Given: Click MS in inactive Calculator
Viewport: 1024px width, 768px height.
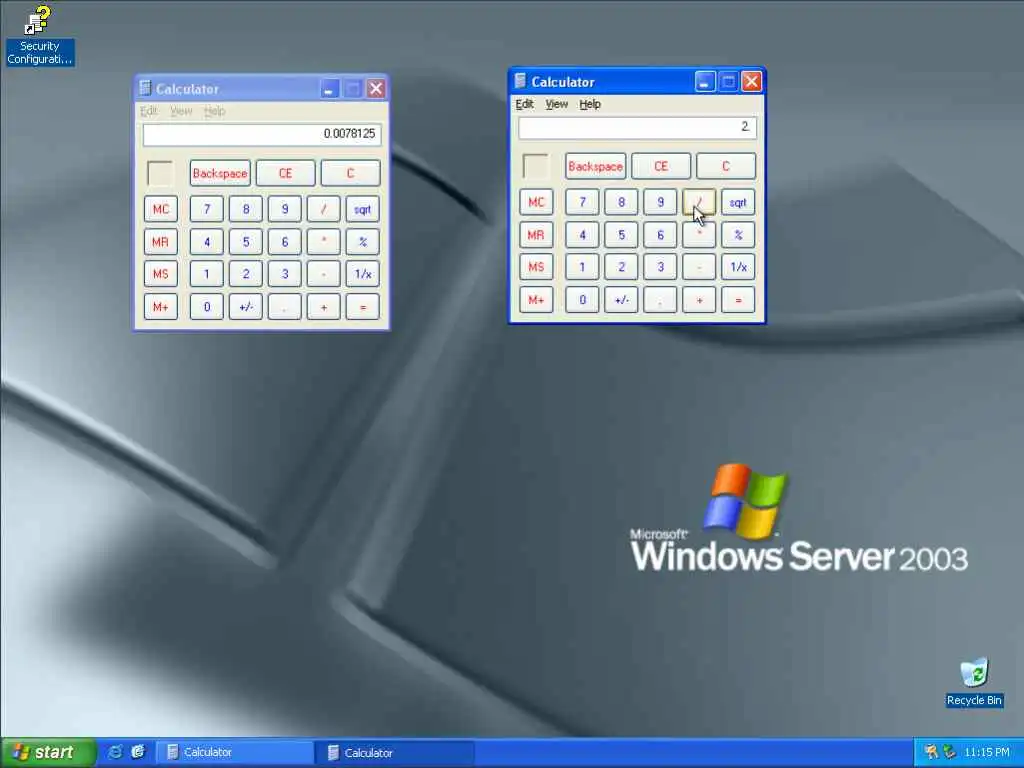Looking at the screenshot, I should click(161, 274).
